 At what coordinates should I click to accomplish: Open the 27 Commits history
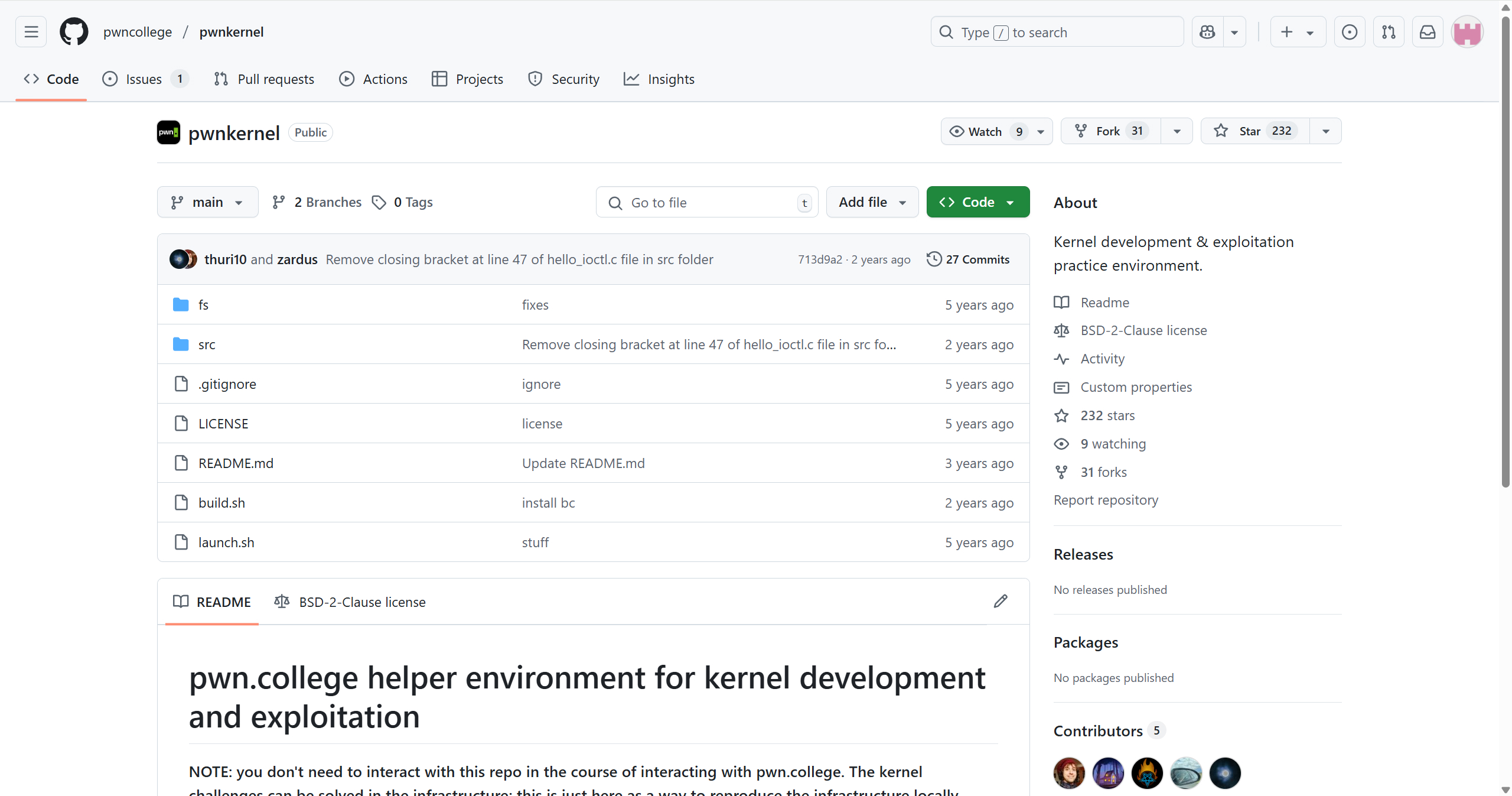click(968, 259)
